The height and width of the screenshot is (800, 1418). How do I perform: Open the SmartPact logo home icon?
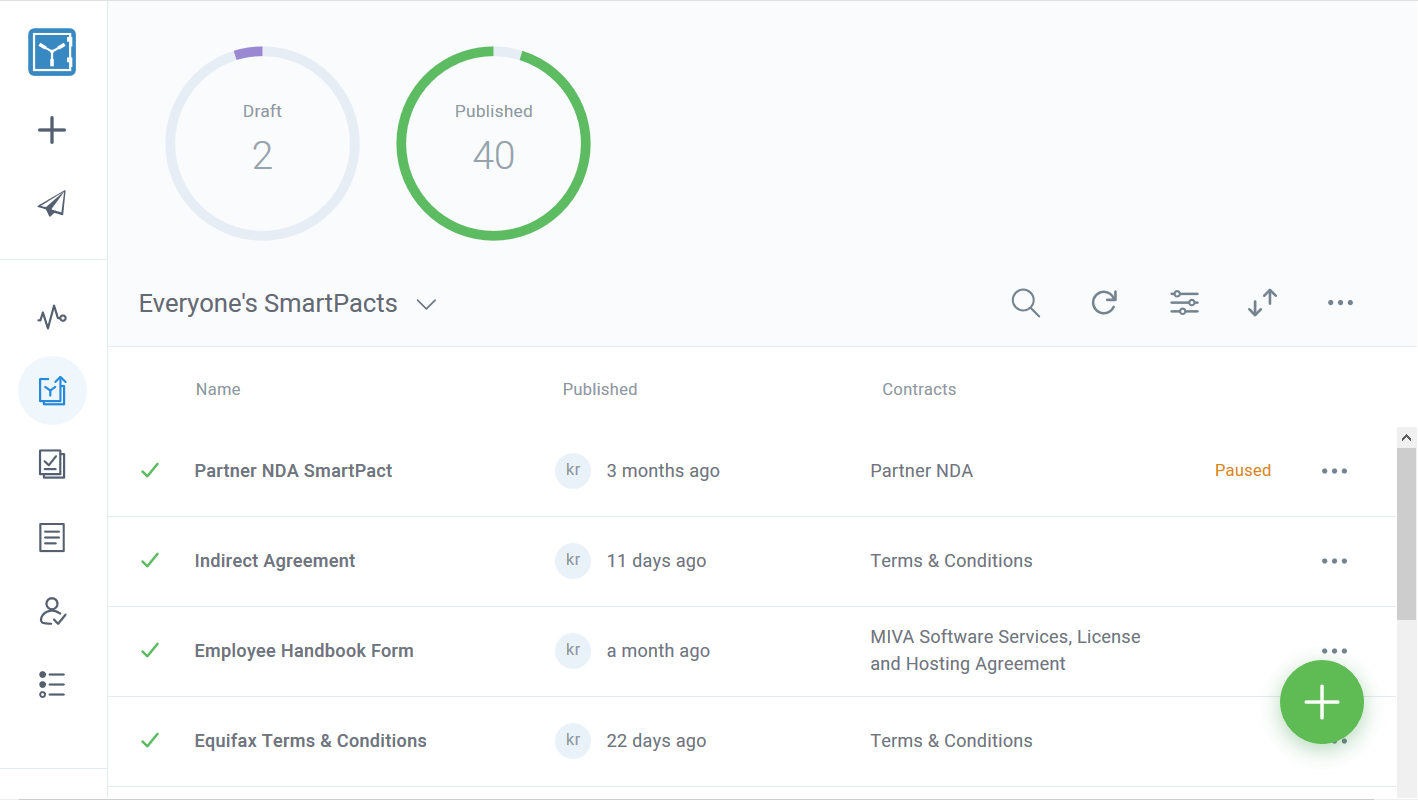click(x=52, y=52)
